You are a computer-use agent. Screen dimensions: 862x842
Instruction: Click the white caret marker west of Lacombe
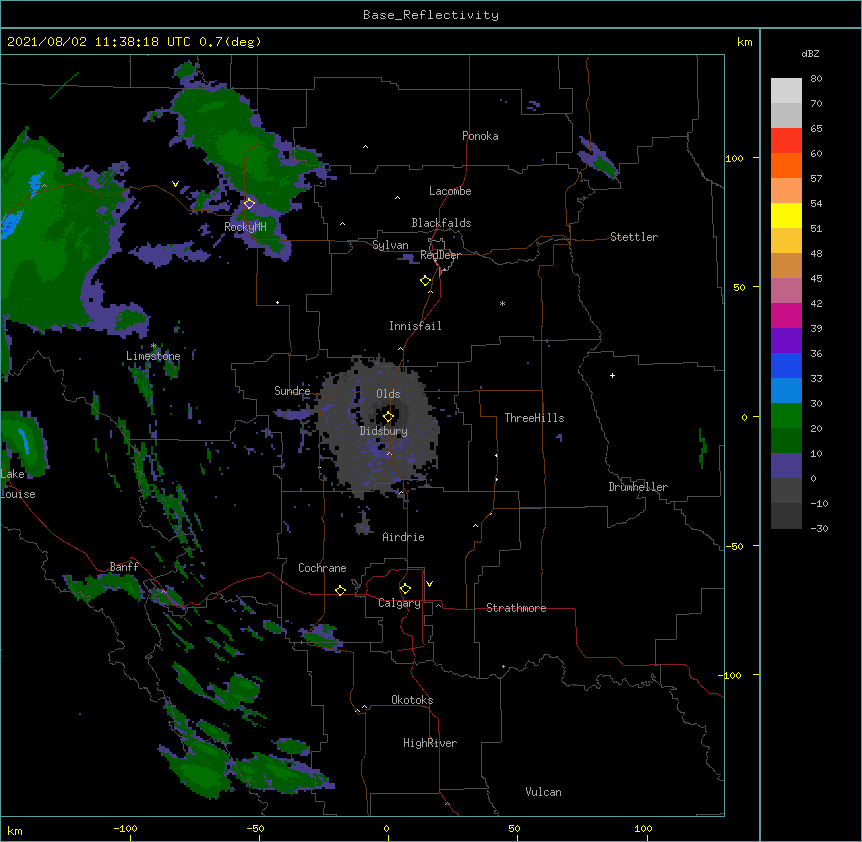click(x=397, y=197)
